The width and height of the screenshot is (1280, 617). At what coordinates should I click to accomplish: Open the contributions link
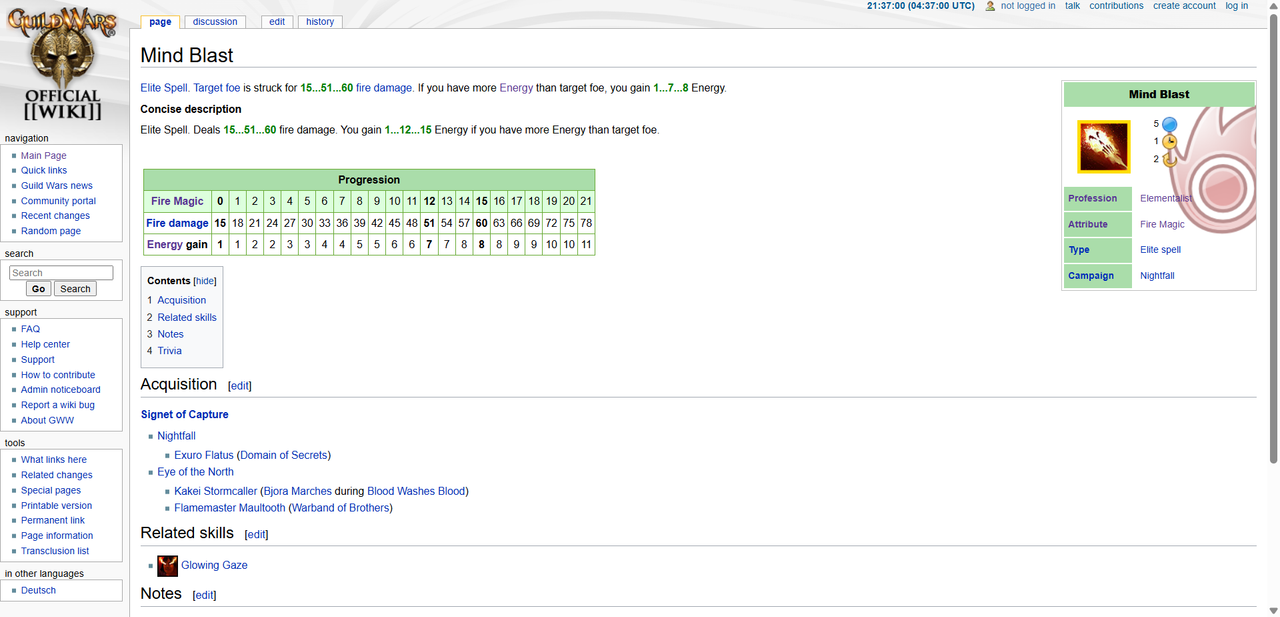(x=1116, y=6)
